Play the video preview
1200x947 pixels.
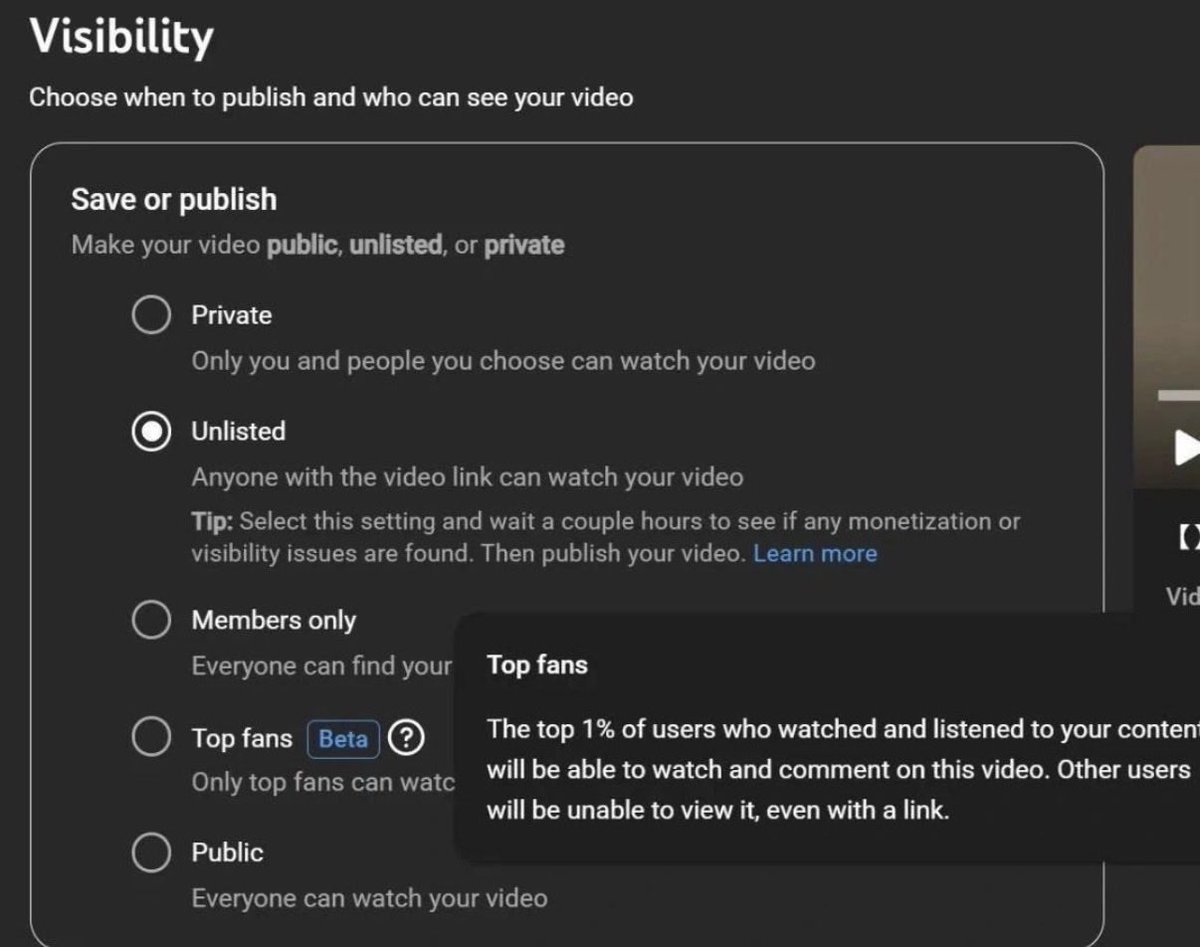coord(1186,446)
